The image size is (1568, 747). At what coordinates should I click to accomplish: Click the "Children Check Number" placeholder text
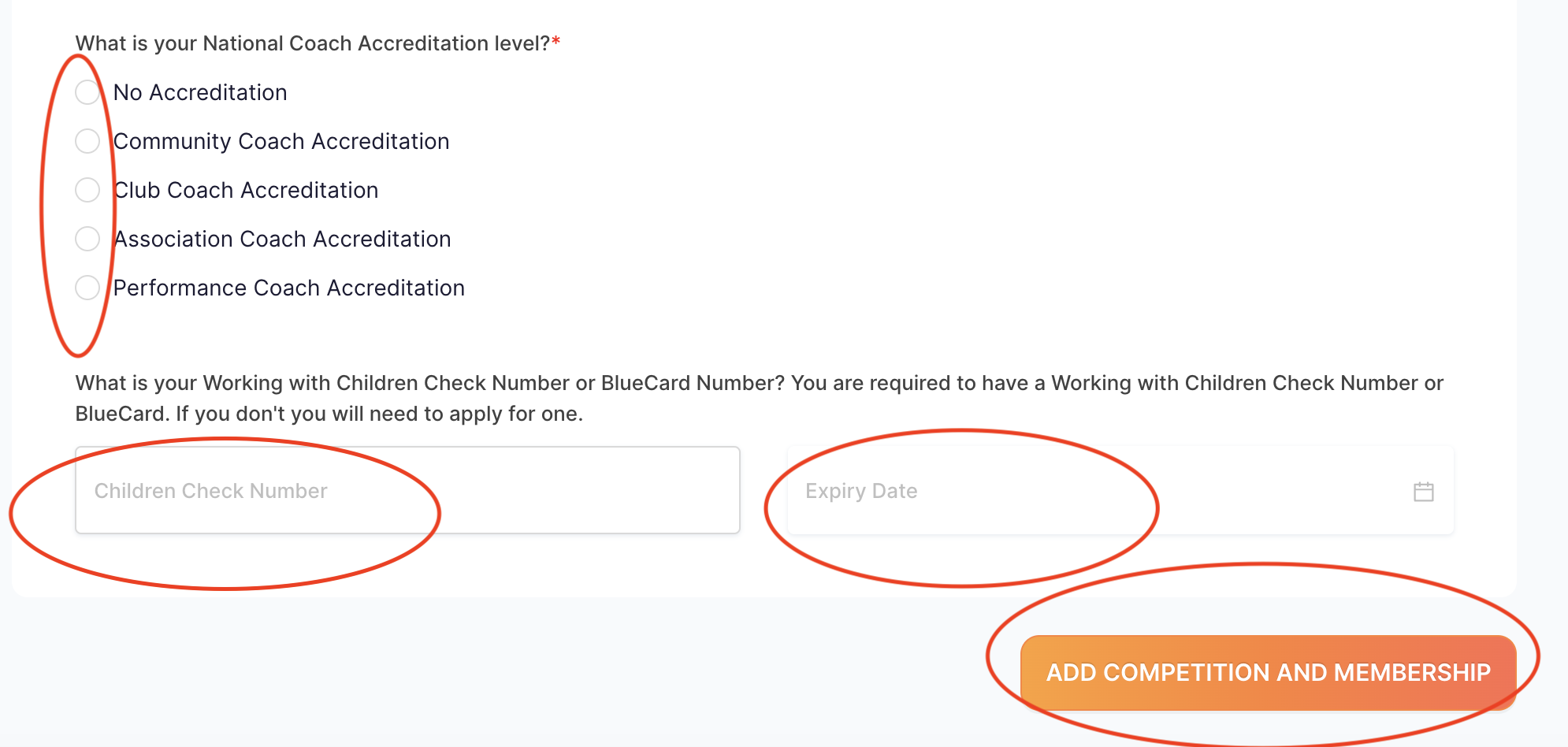210,491
